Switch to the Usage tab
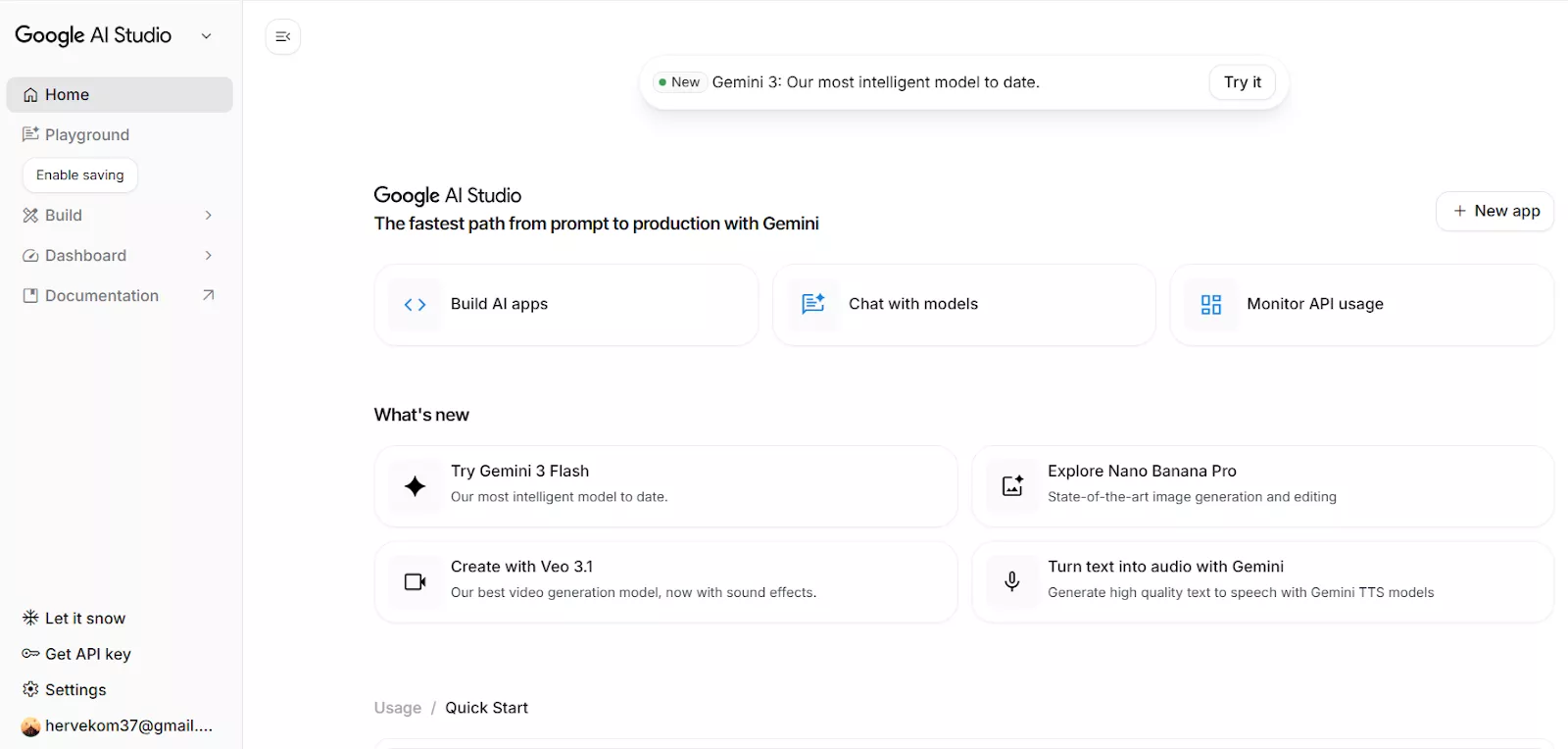Viewport: 1568px width, 749px height. click(x=397, y=708)
